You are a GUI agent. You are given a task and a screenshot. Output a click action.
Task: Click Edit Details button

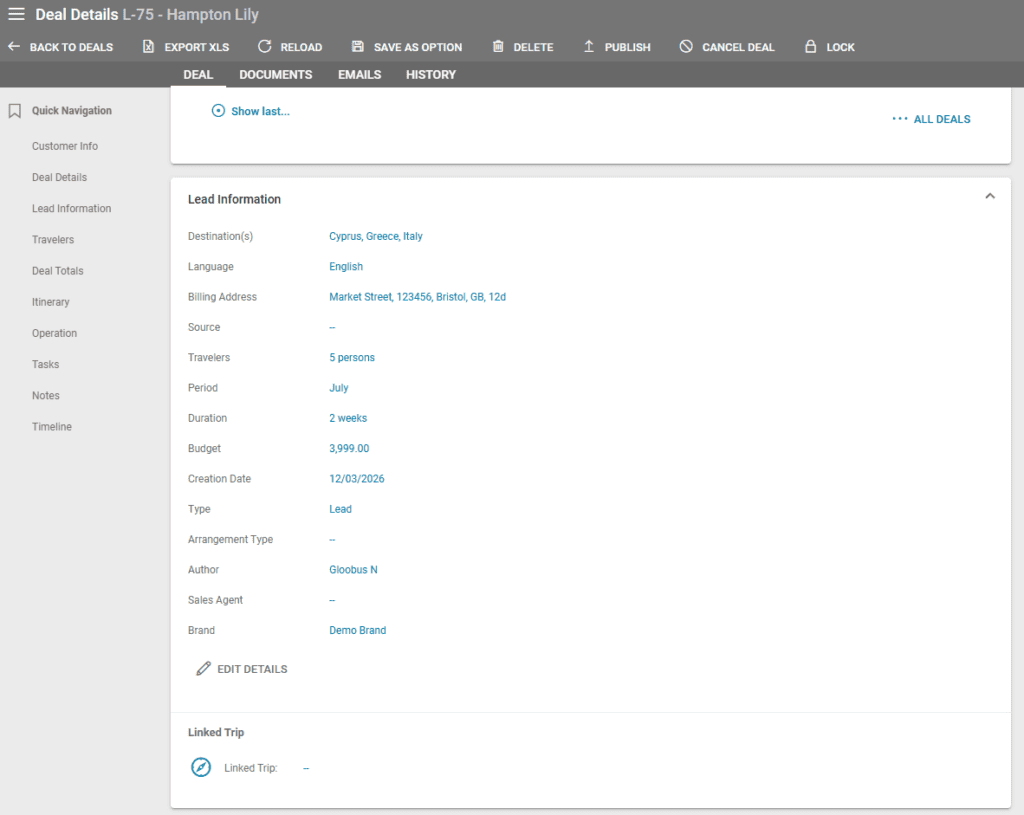[242, 669]
